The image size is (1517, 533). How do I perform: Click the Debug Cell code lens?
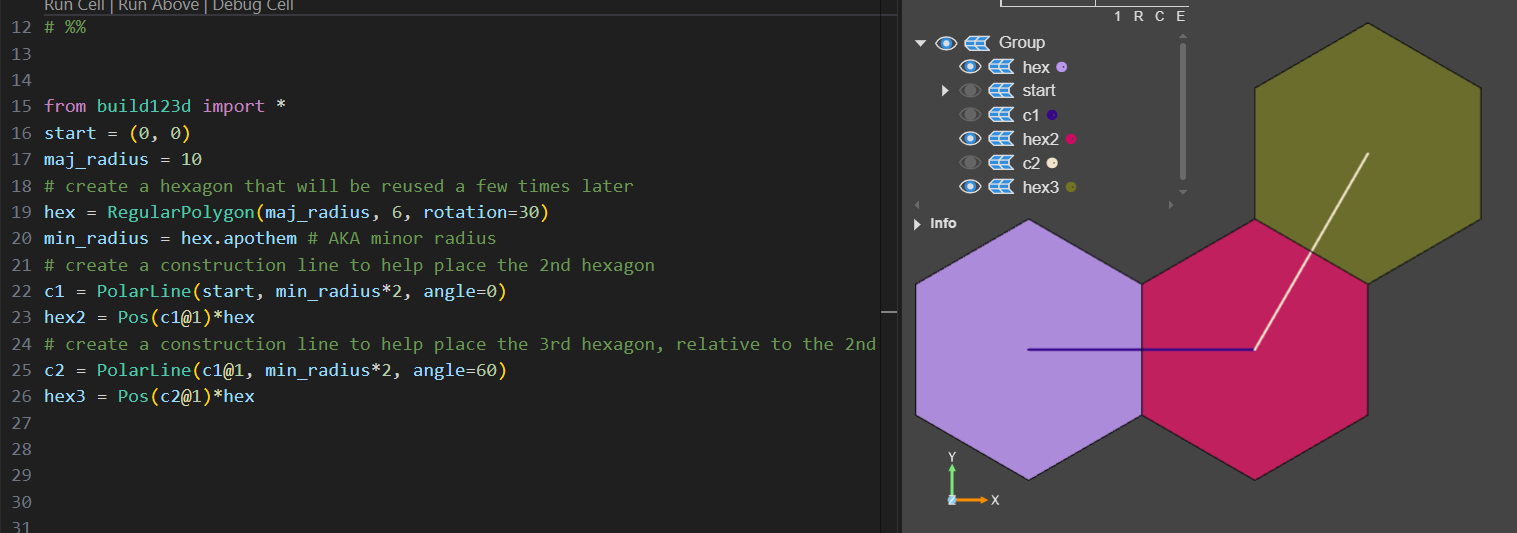click(252, 6)
